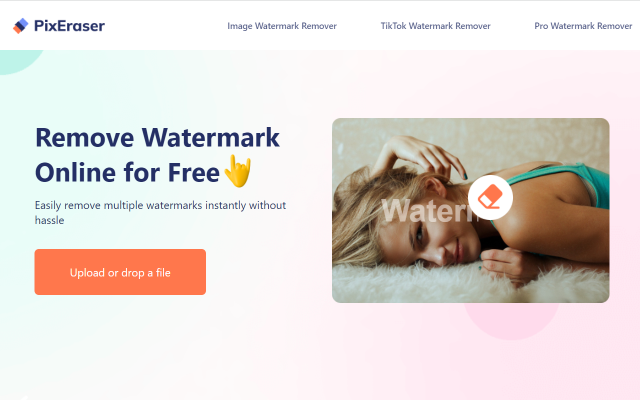Click the pink decorative circle below the photo
Screen dimensions: 640x400
tap(511, 320)
